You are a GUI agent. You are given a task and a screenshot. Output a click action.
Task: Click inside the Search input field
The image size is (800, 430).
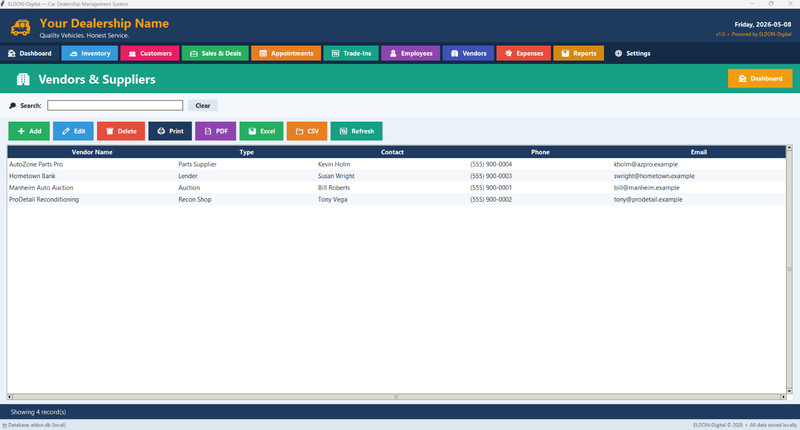pyautogui.click(x=115, y=106)
